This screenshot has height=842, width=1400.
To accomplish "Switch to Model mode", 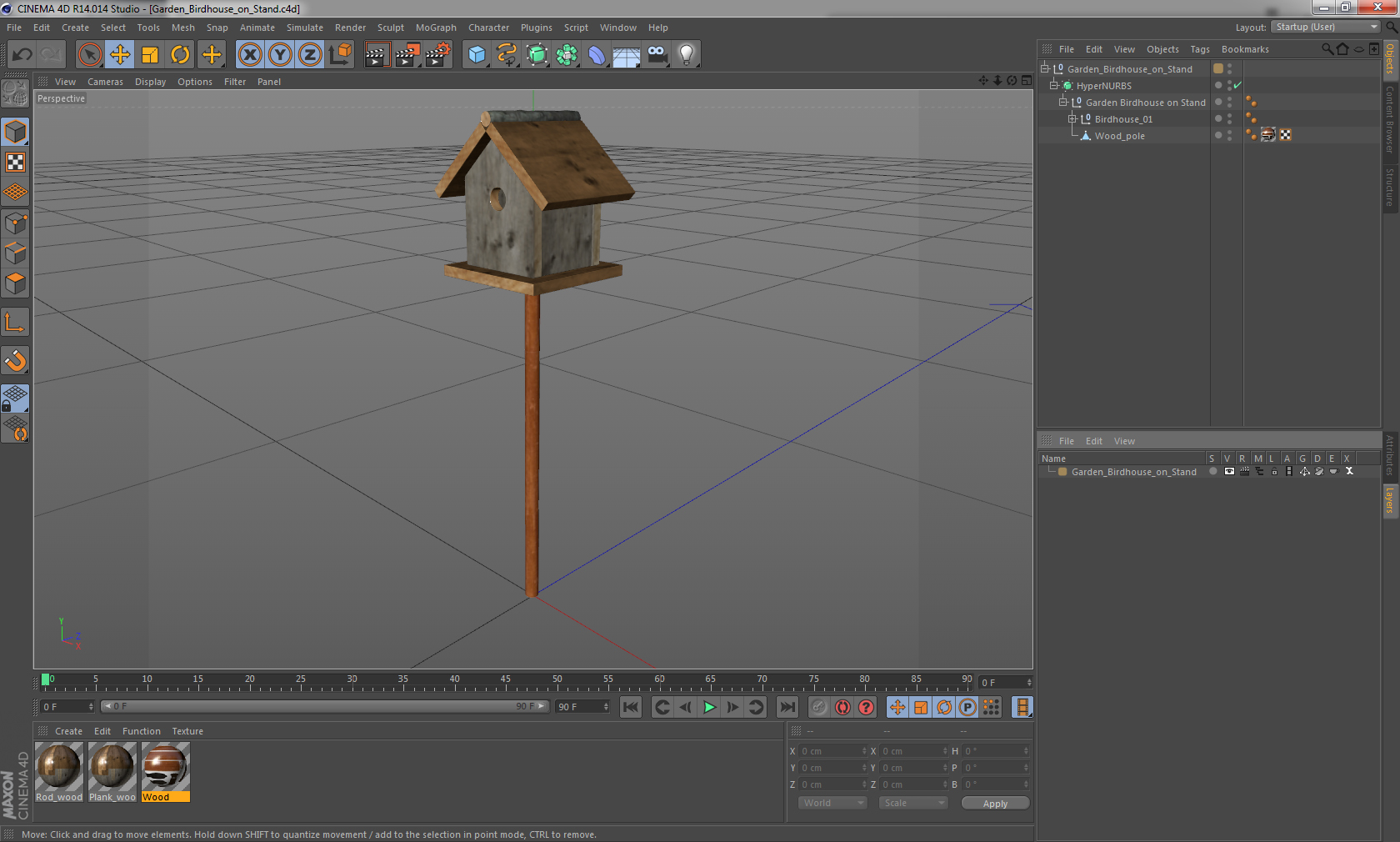I will 15,132.
